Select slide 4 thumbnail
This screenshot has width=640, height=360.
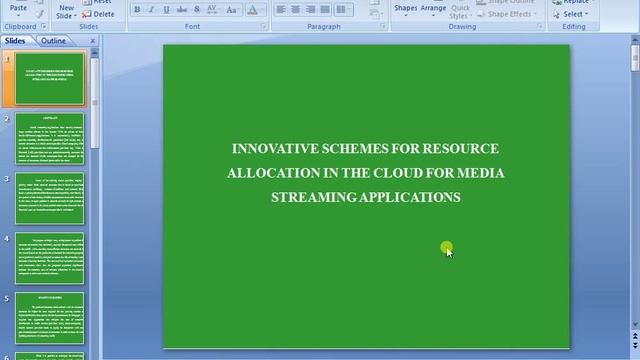coord(49,258)
